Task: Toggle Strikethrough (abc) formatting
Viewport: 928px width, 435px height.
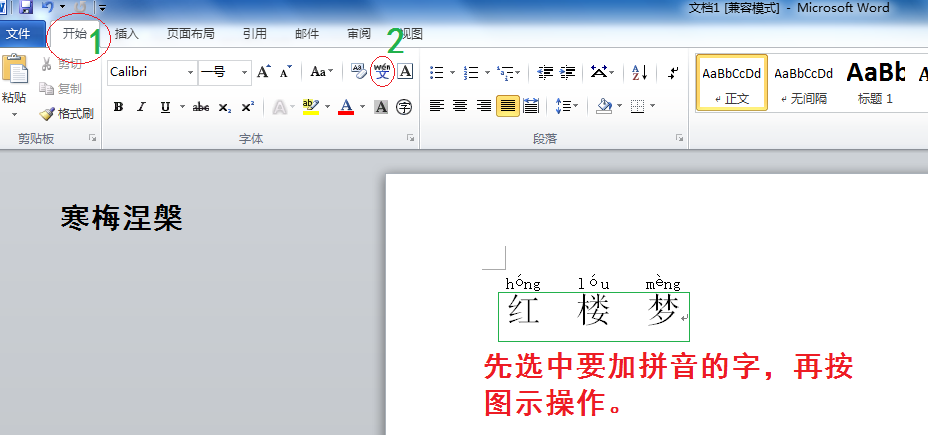Action: pos(201,107)
